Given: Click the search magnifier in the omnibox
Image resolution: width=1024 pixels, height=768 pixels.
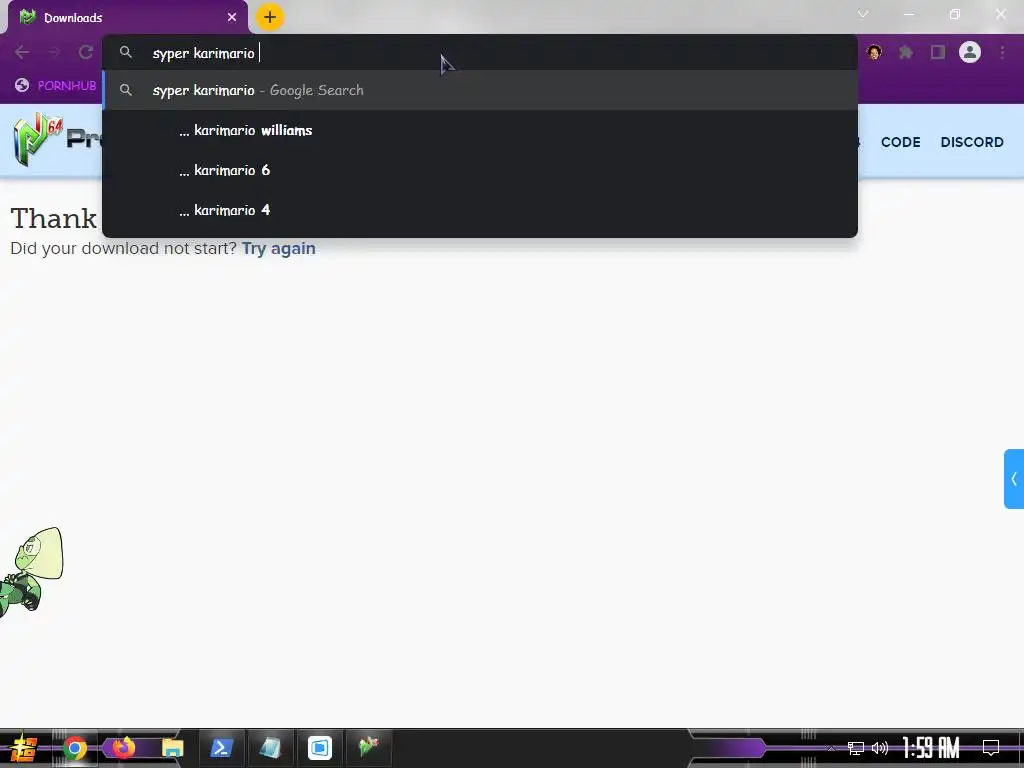Looking at the screenshot, I should point(126,52).
